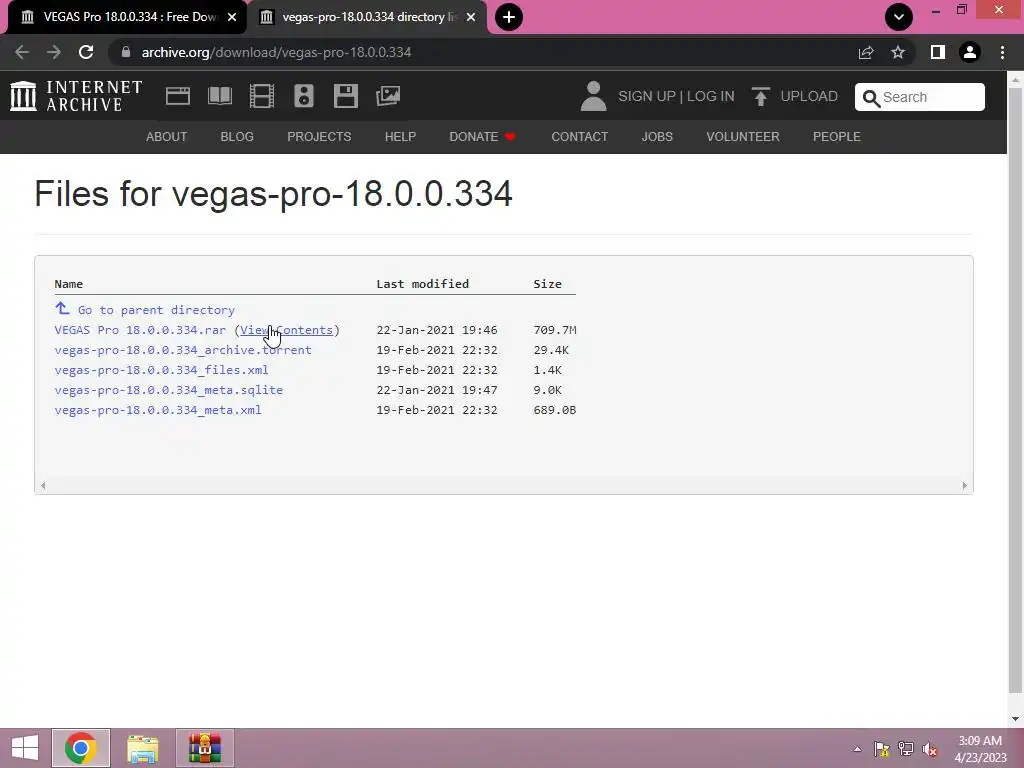Click the user avatar icon
Viewport: 1024px width, 768px height.
(x=593, y=96)
